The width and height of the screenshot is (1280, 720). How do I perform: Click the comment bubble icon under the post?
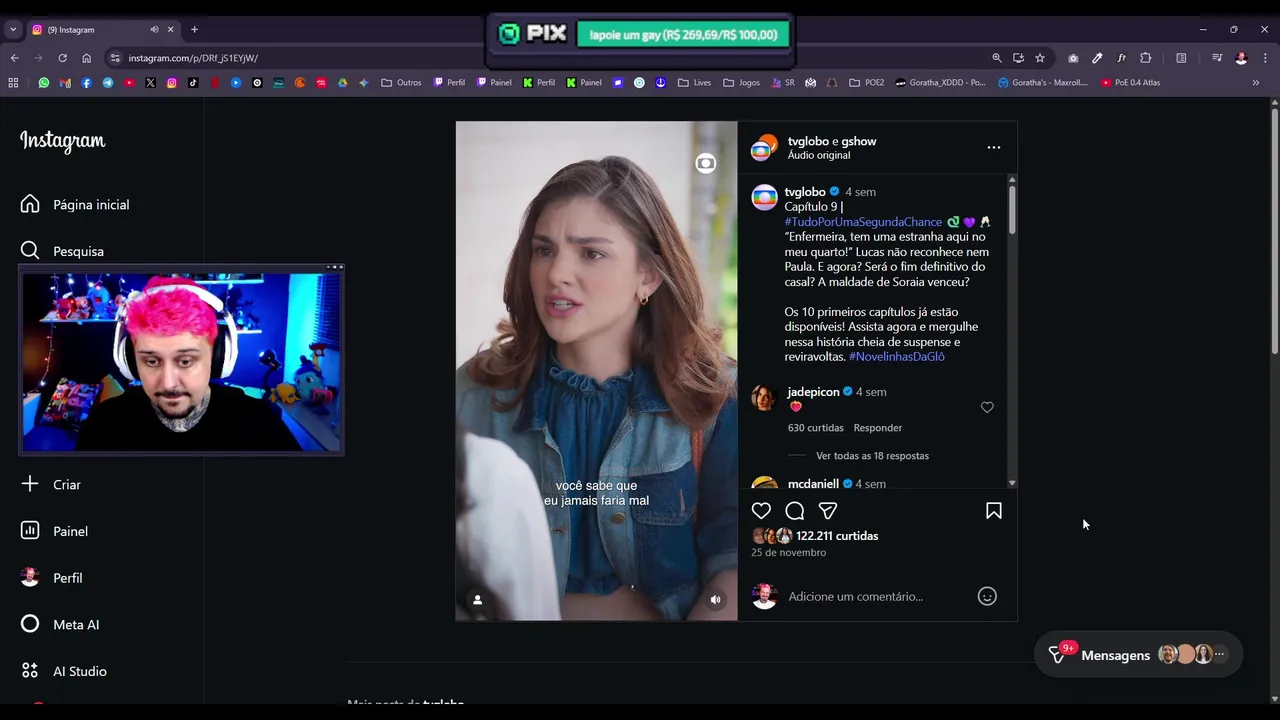click(x=795, y=511)
